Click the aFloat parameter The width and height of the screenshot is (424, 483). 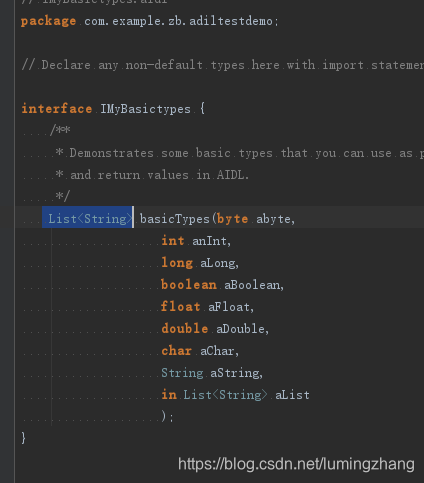click(x=229, y=307)
